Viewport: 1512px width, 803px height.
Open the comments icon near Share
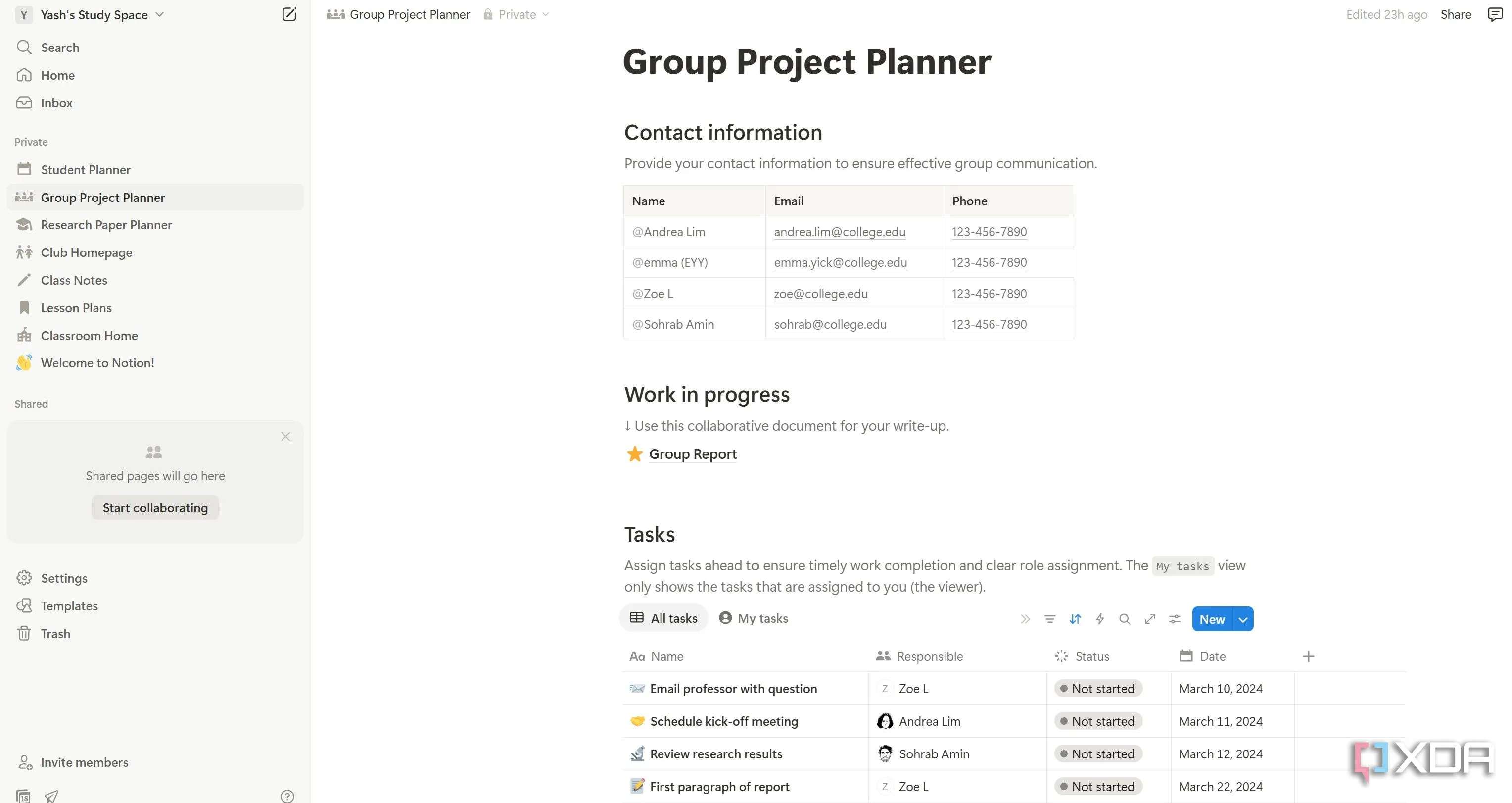click(x=1495, y=14)
